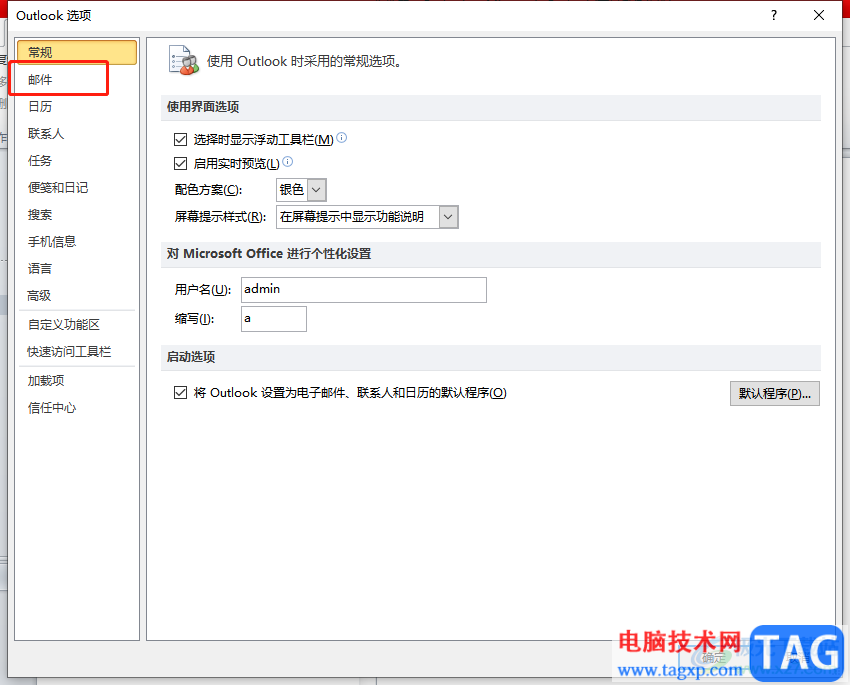The image size is (850, 685).
Task: Toggle 启用实时预览 checkbox
Action: point(181,163)
